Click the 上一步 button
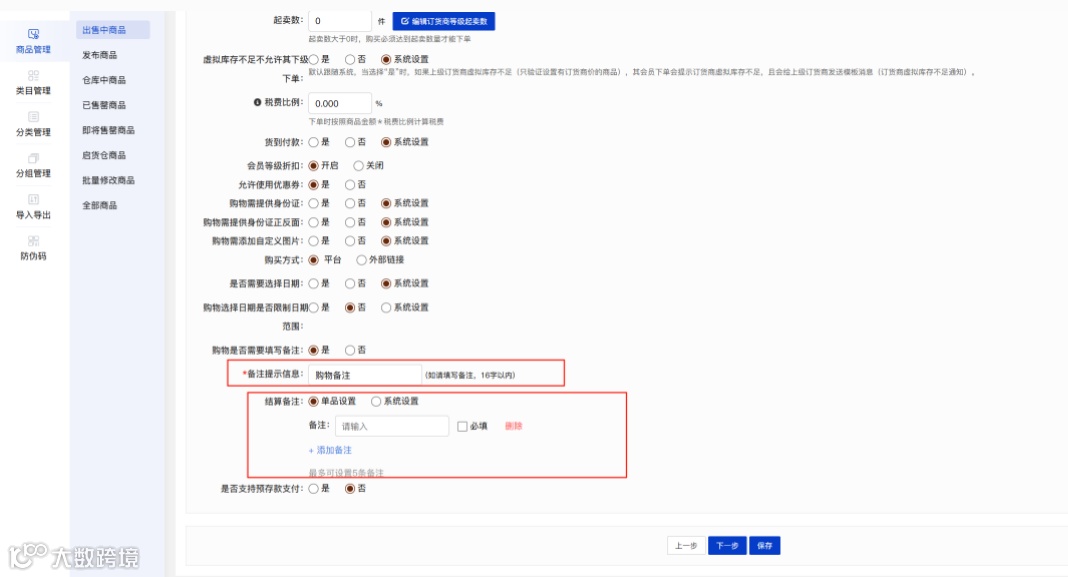1068x577 pixels. point(686,546)
